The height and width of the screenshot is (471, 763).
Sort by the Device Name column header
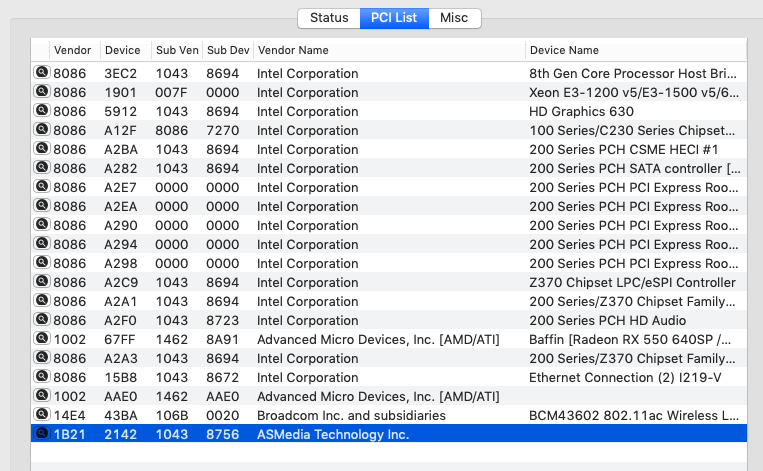636,50
